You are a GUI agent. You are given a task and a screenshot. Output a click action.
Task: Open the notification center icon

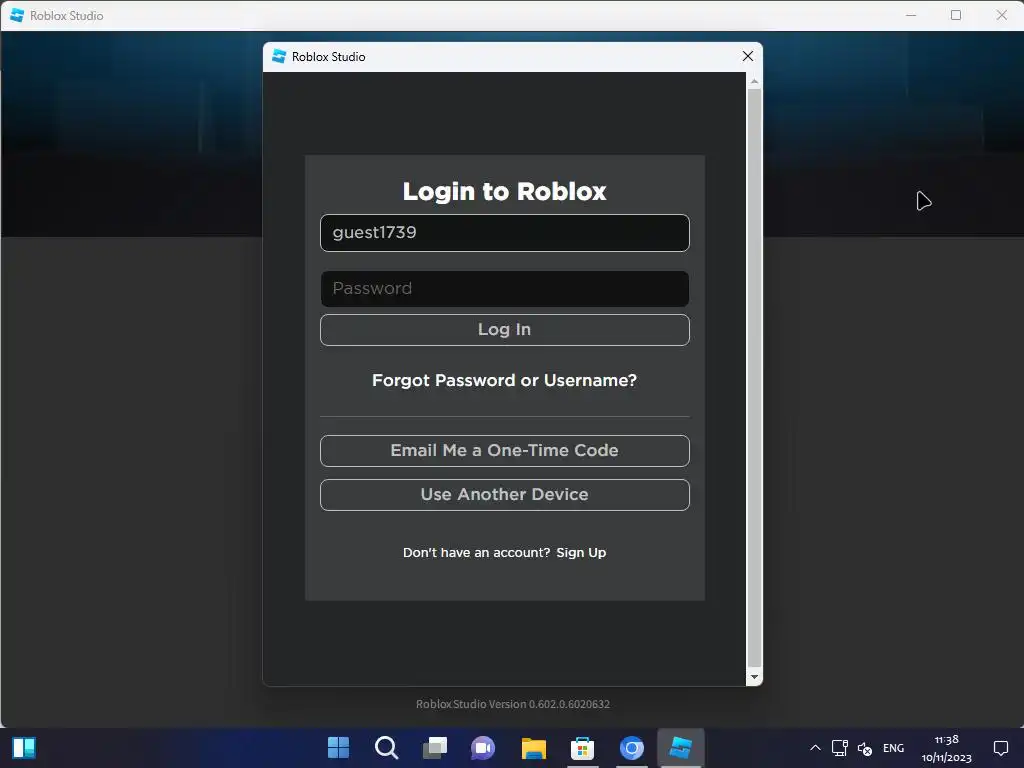(x=1000, y=748)
